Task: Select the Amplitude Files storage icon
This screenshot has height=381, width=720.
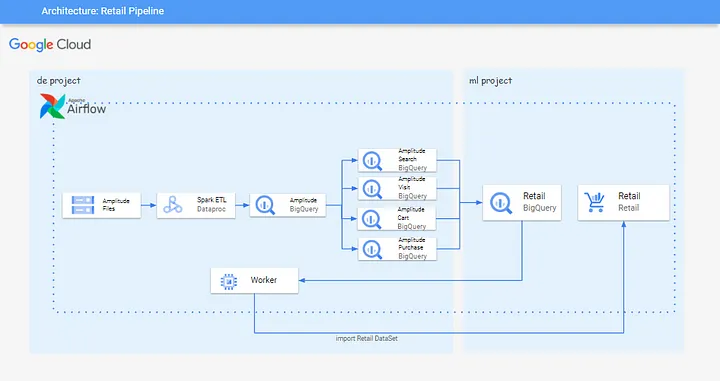Action: click(x=83, y=205)
